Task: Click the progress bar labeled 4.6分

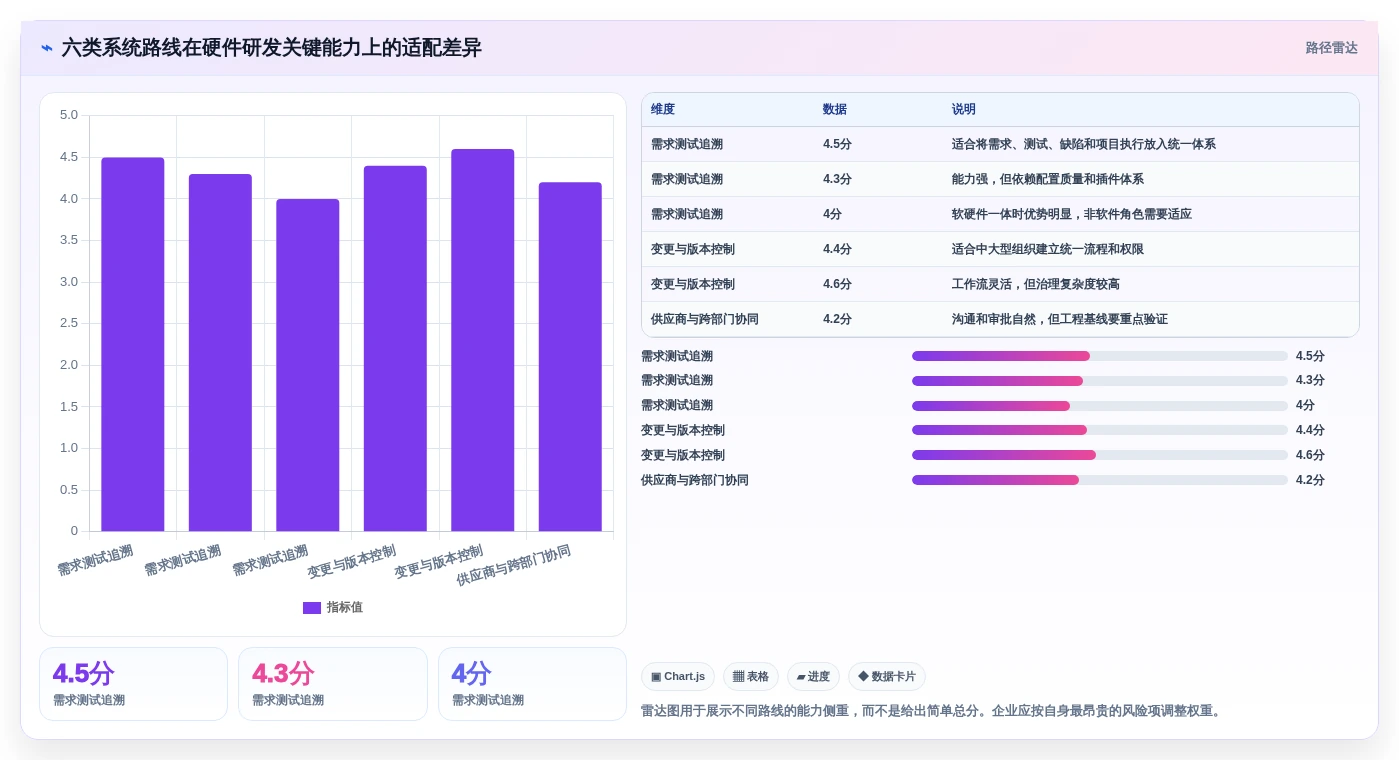Action: (x=1100, y=455)
